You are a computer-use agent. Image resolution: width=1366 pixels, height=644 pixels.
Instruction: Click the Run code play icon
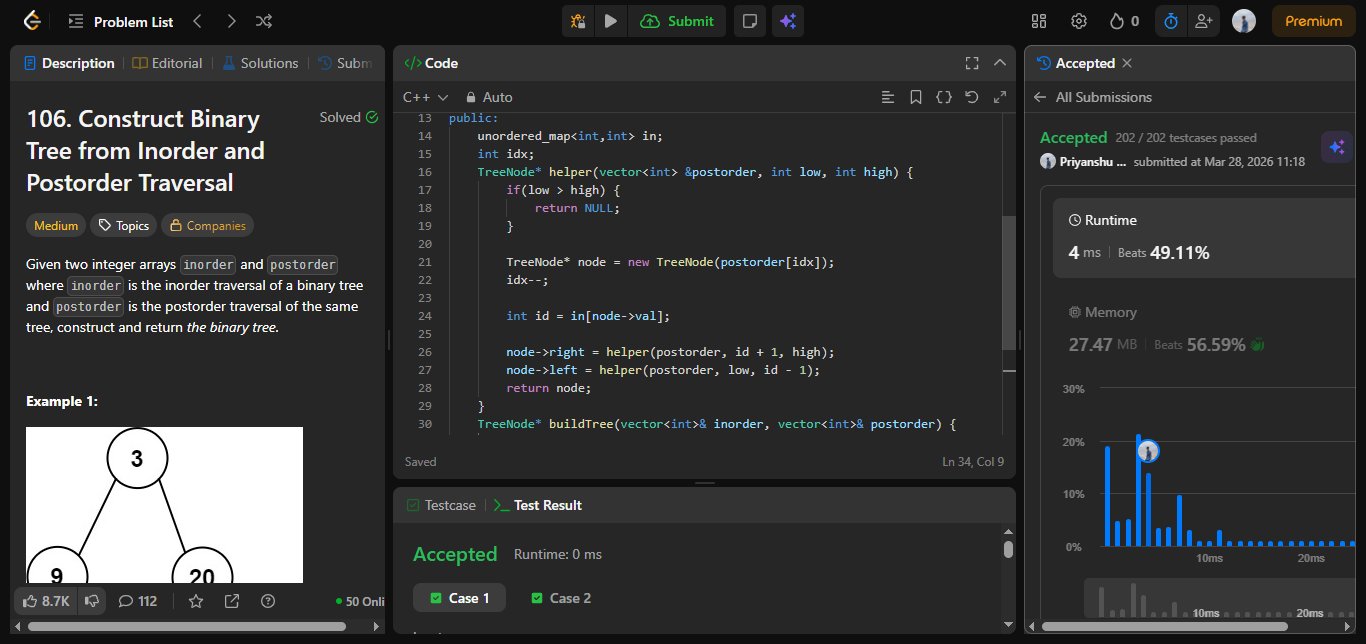point(610,21)
